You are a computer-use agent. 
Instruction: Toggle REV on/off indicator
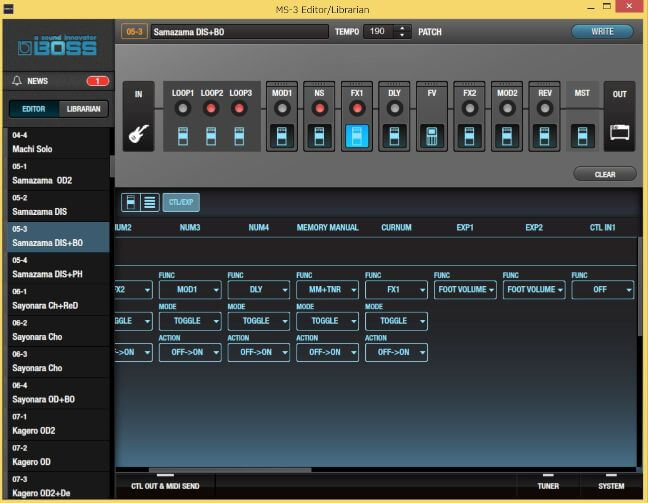[545, 109]
